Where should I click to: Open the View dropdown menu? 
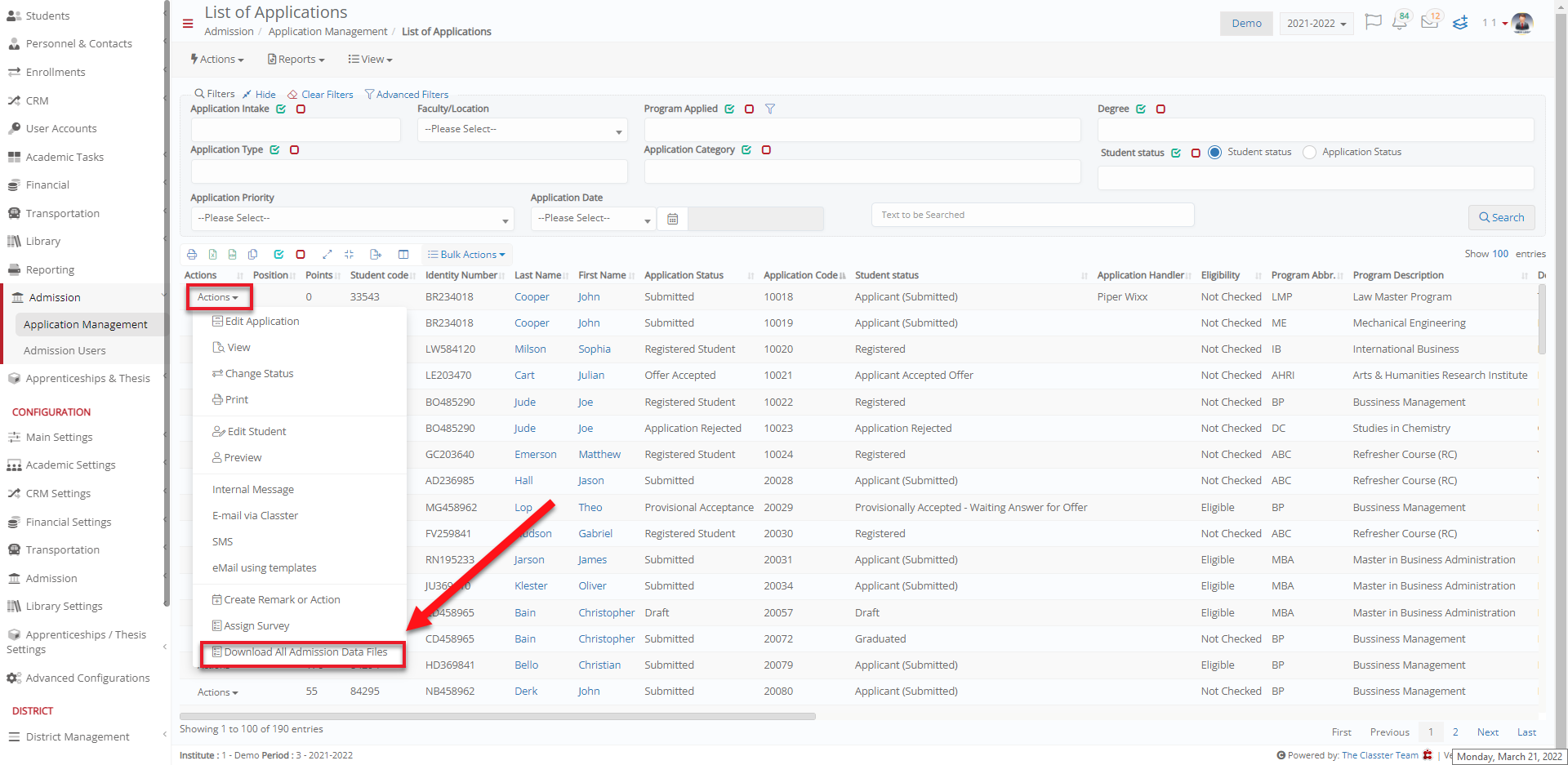370,59
